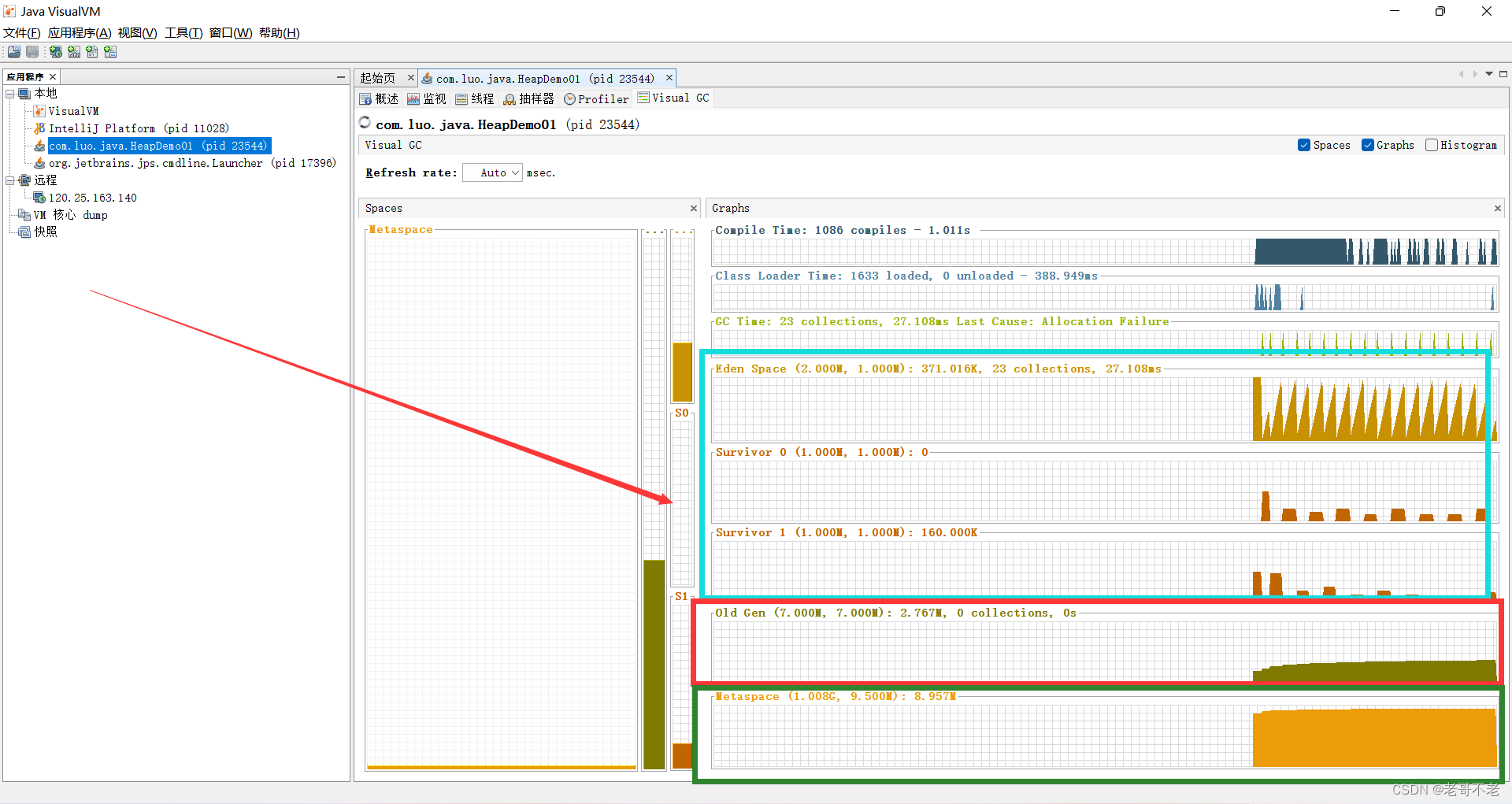
Task: Open the document list dropdown arrow
Action: 1489,74
